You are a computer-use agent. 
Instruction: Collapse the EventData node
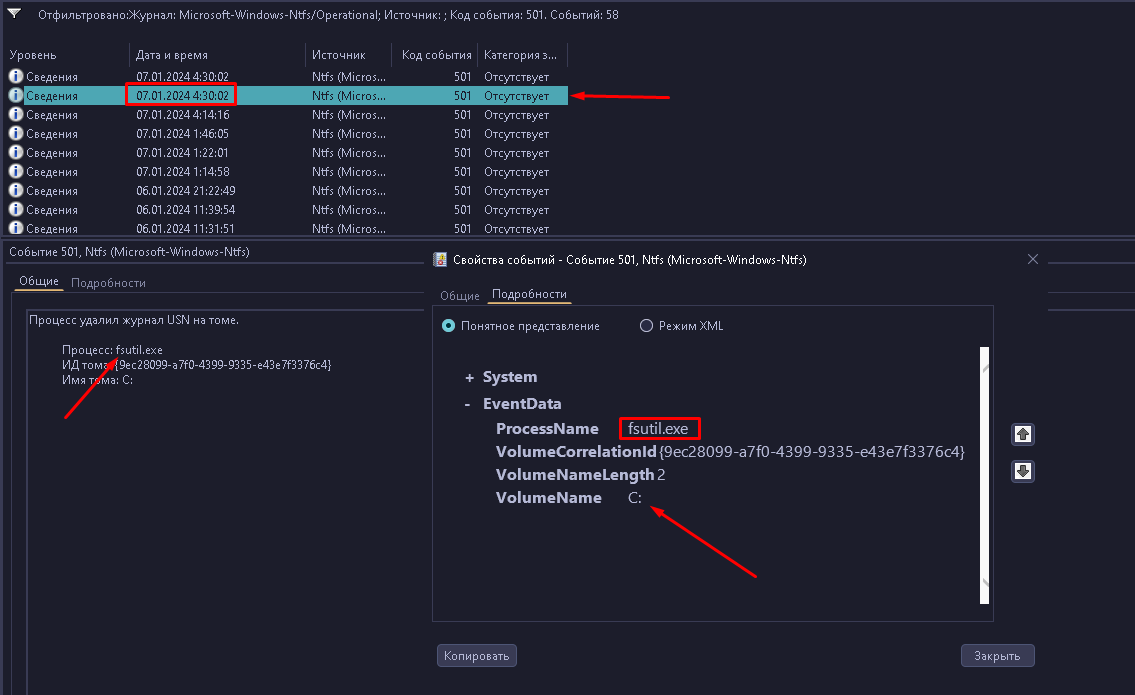(x=468, y=404)
